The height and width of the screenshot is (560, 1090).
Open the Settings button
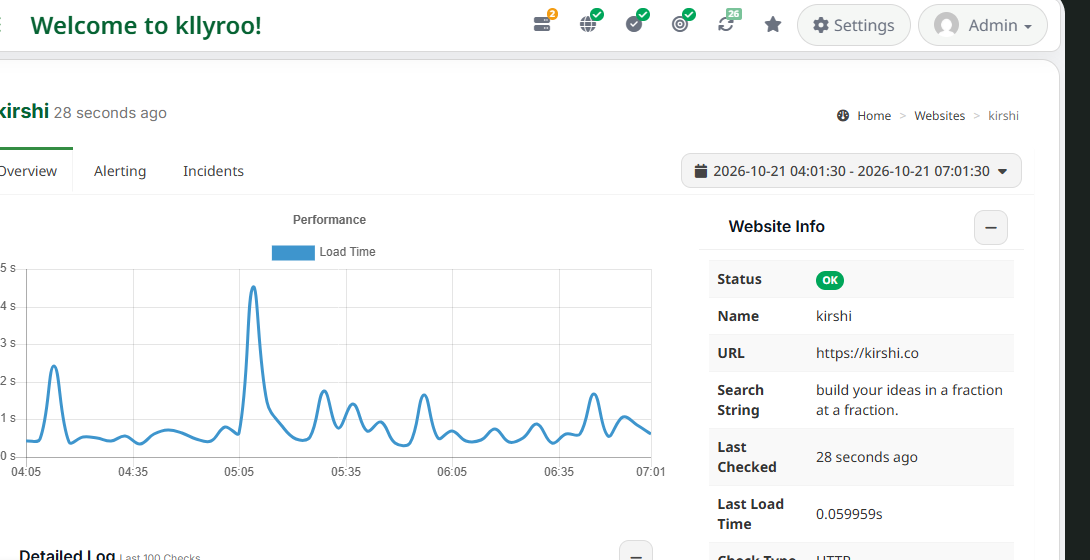click(854, 25)
